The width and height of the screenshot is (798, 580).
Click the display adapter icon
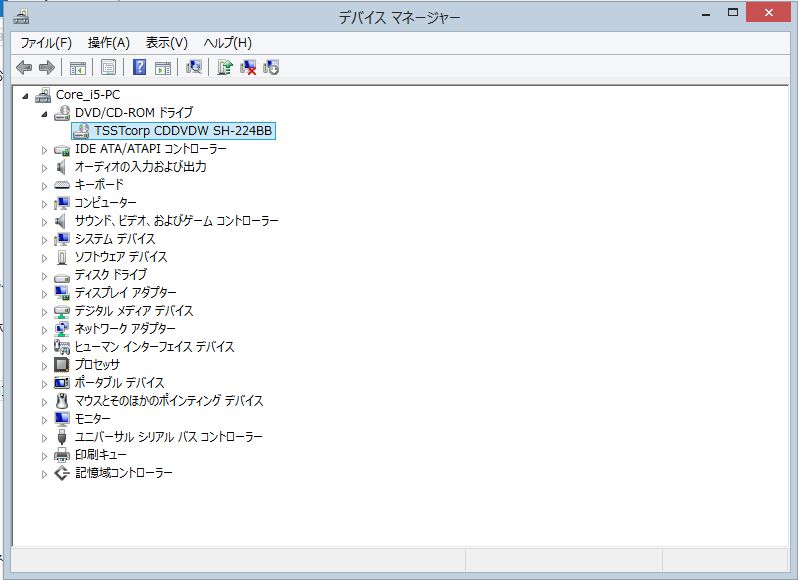(62, 293)
